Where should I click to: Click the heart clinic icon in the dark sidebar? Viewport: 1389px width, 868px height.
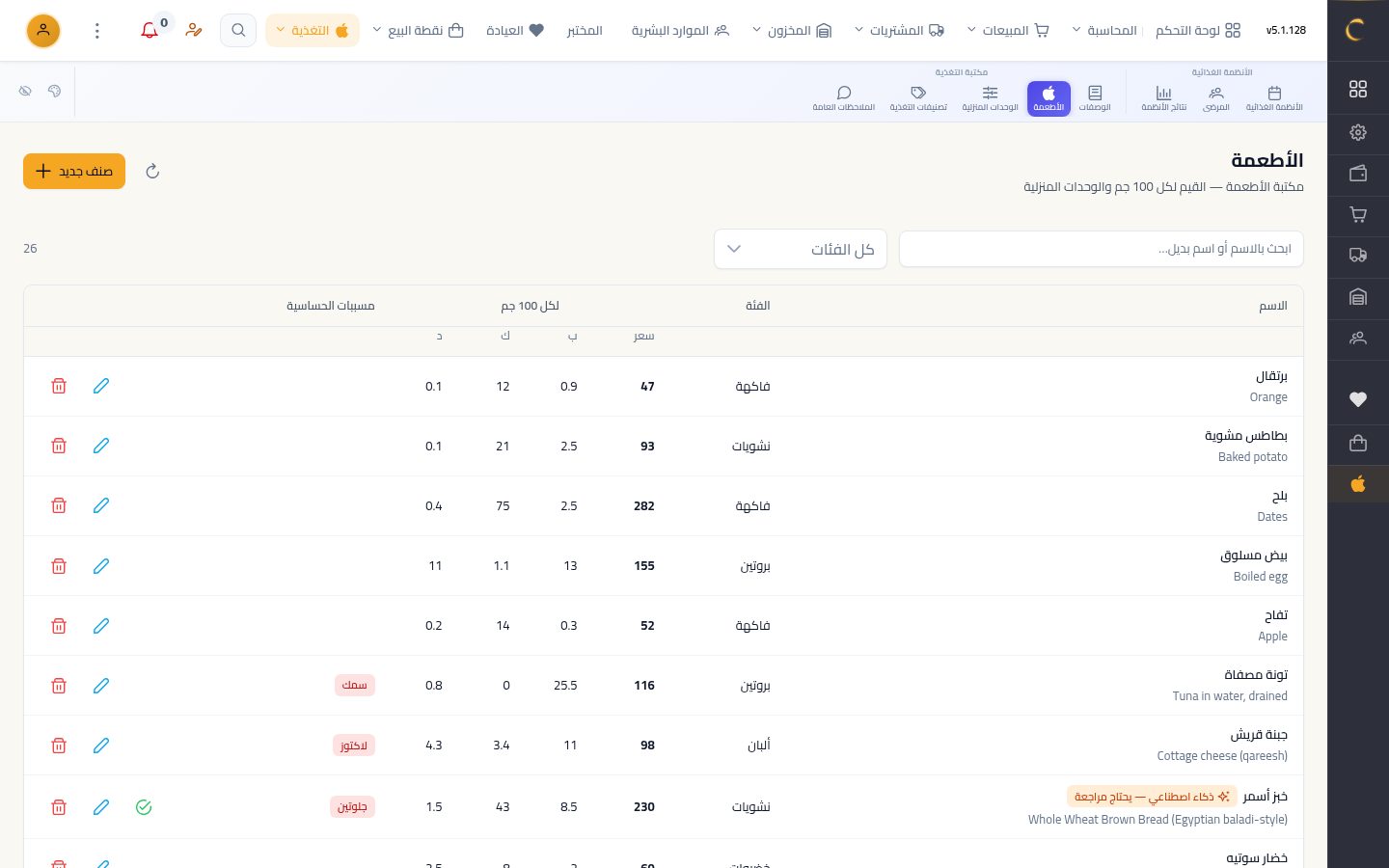point(1358,399)
